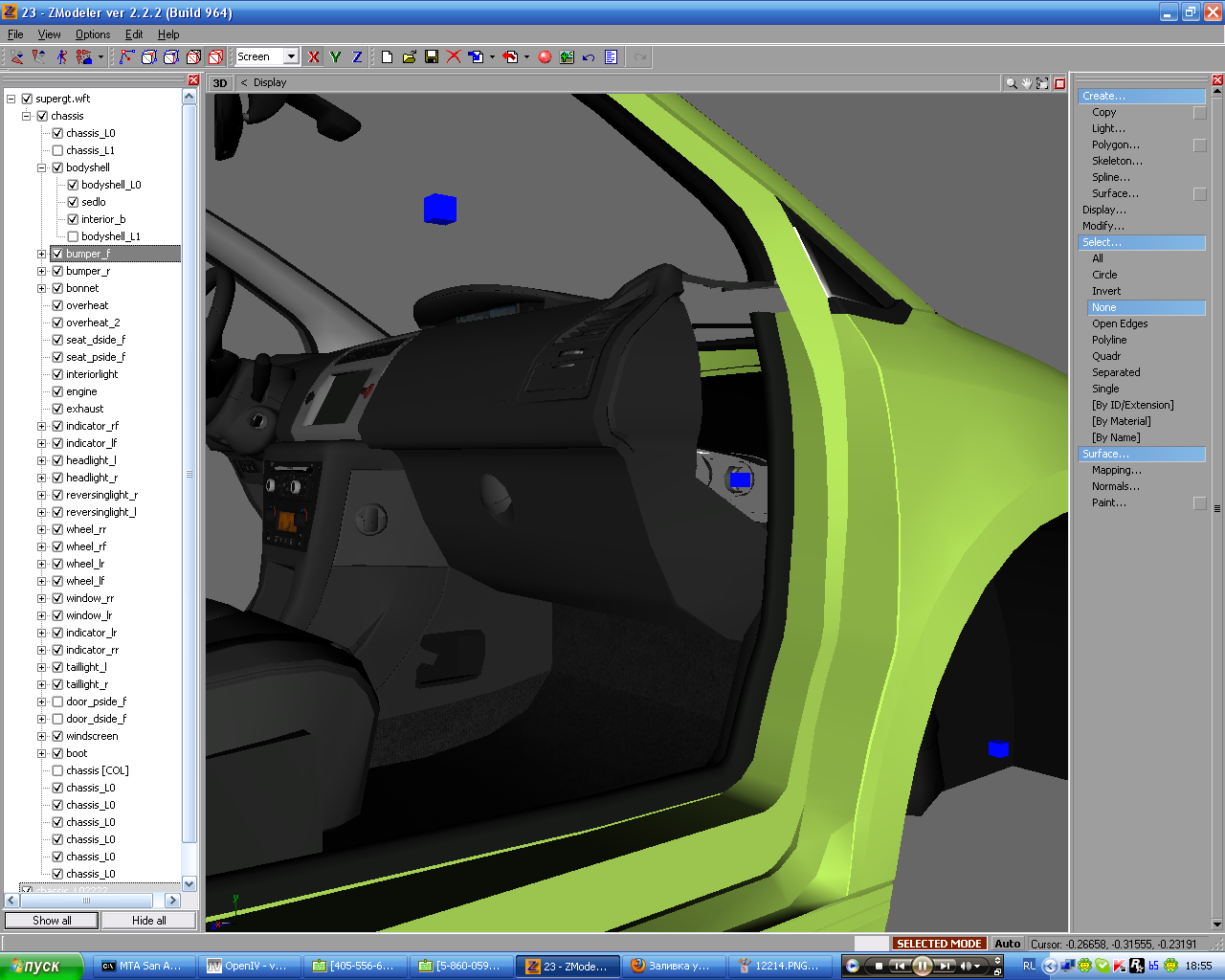
Task: Expand the wheel_rr tree node
Action: tap(42, 529)
